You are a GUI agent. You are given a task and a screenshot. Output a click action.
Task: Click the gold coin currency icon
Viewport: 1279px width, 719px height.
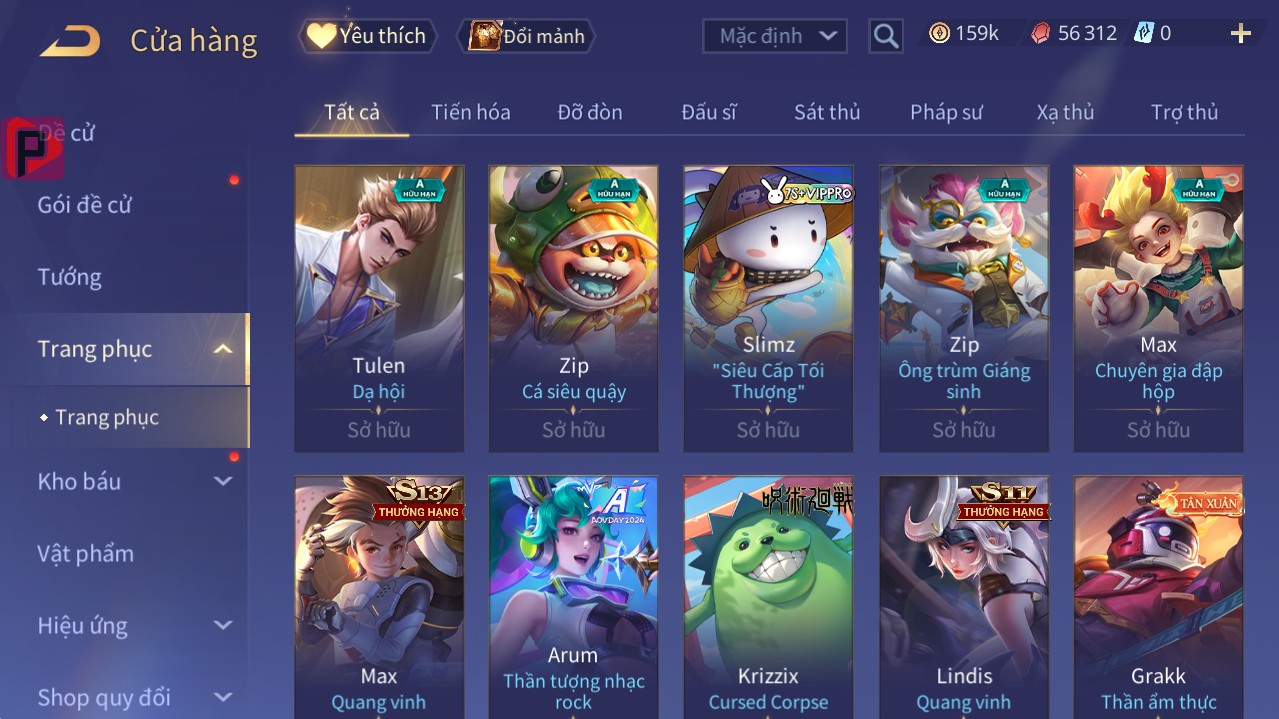point(939,33)
